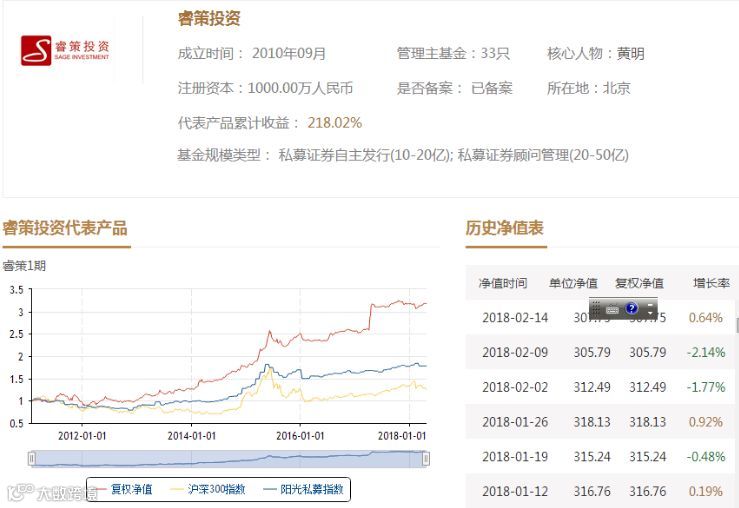The image size is (739, 508).
Task: Select the 2018-01-26 date cell
Action: pos(515,422)
